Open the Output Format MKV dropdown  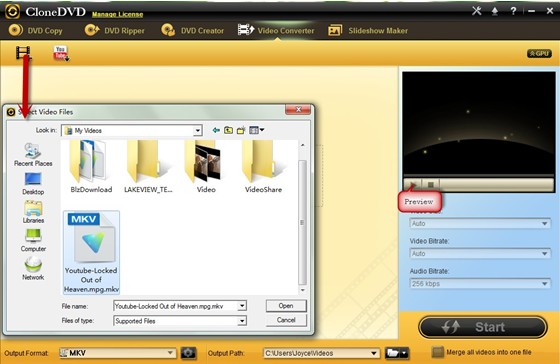coord(117,353)
